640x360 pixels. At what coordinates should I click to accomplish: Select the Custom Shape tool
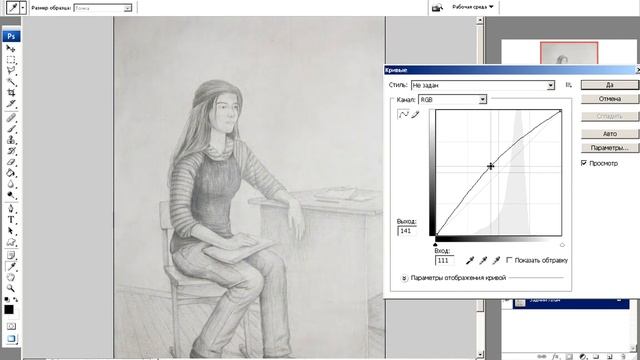11,242
